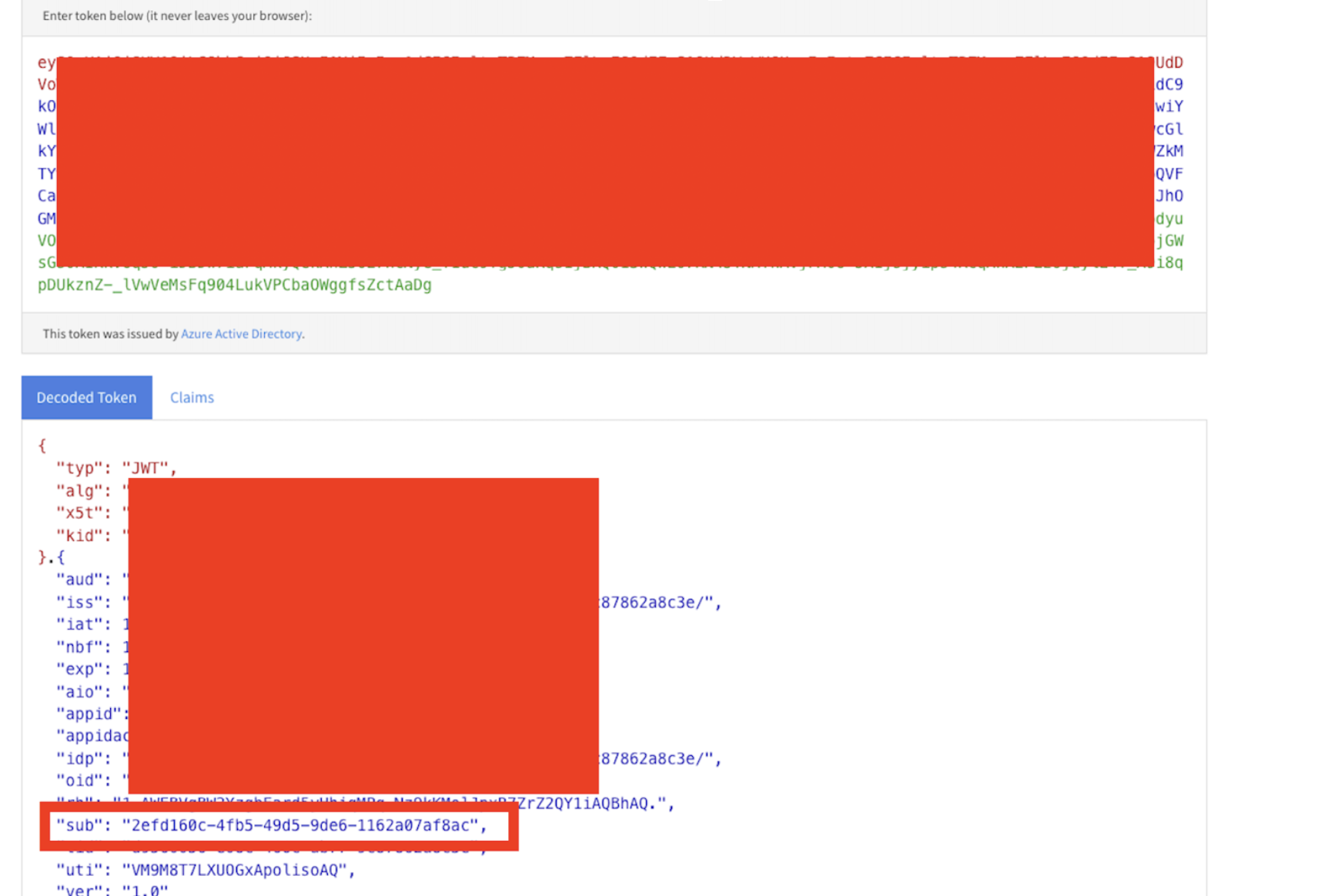Click the "This token was issued by" text
1338x896 pixels.
point(110,333)
